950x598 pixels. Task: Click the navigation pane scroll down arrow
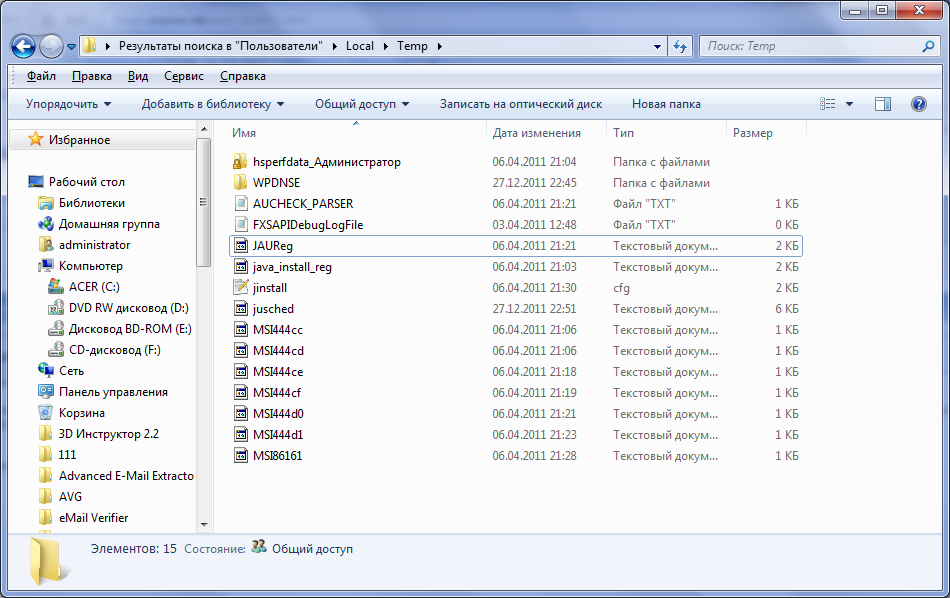coord(204,525)
